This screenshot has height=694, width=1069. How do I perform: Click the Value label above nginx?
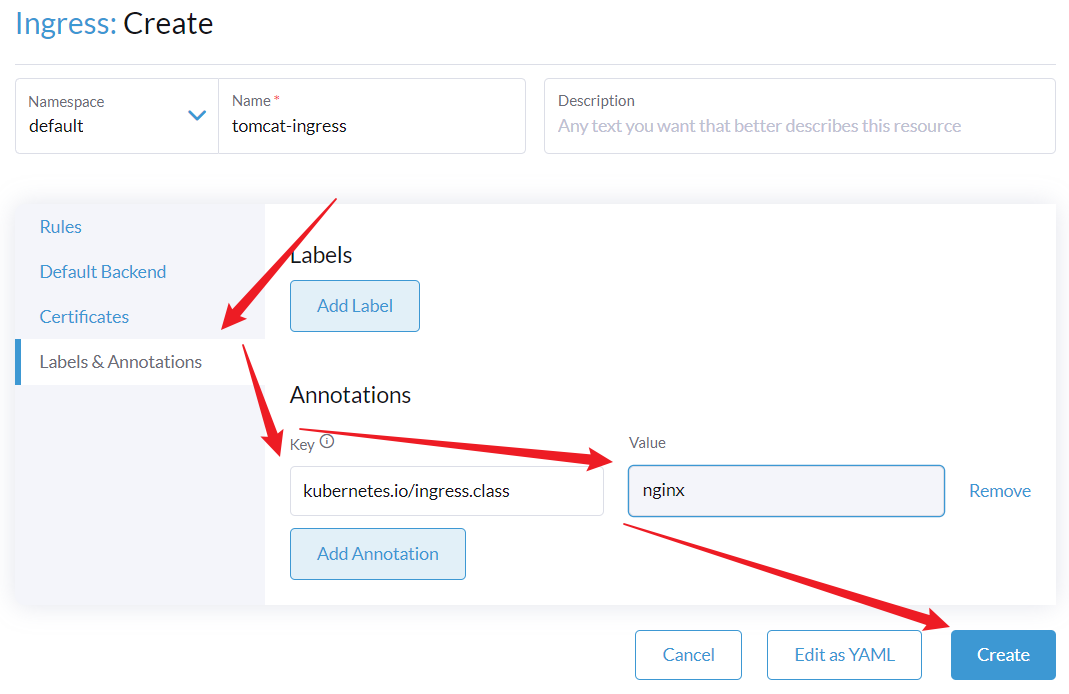(647, 442)
